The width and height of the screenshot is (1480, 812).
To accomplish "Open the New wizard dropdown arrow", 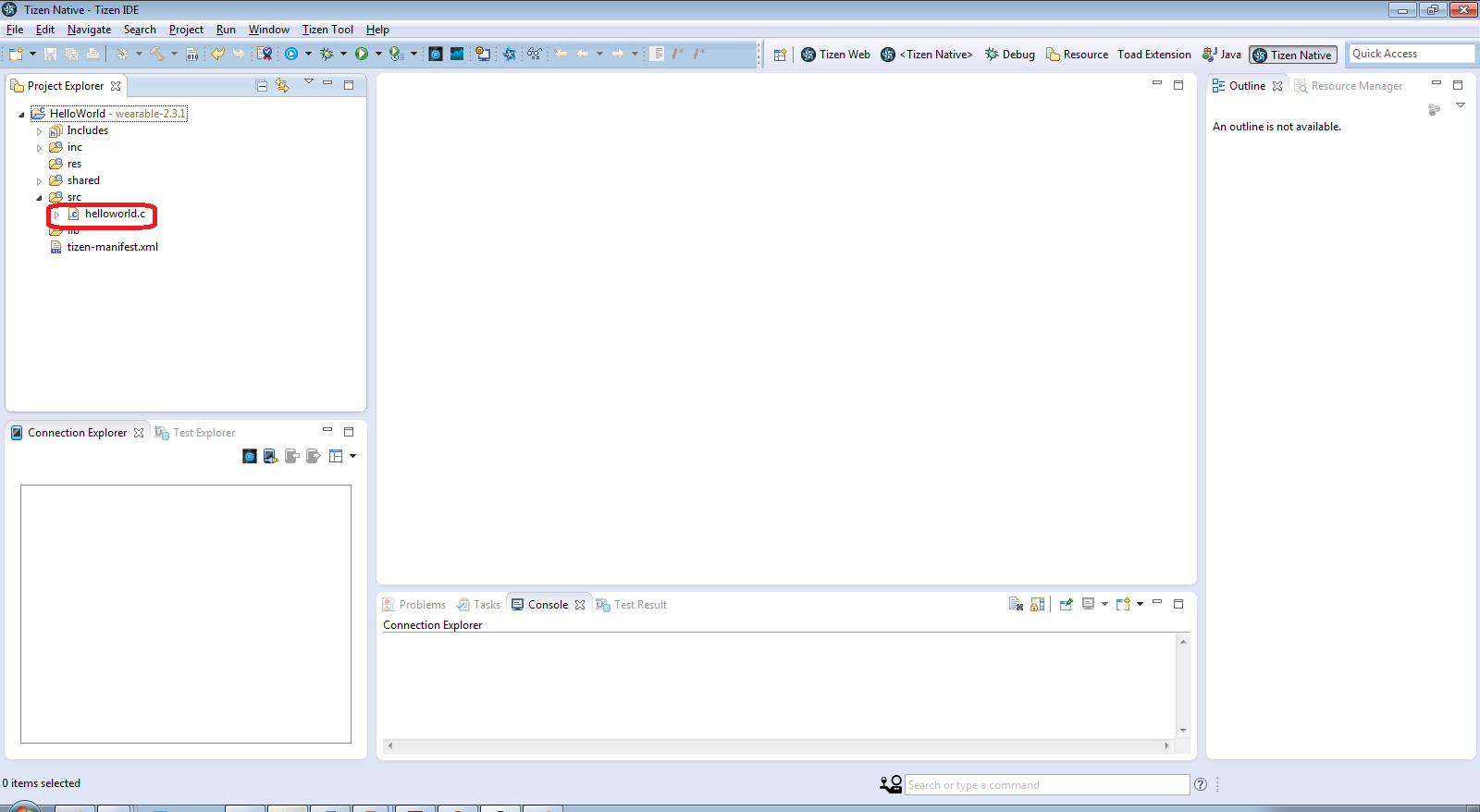I will tap(32, 54).
